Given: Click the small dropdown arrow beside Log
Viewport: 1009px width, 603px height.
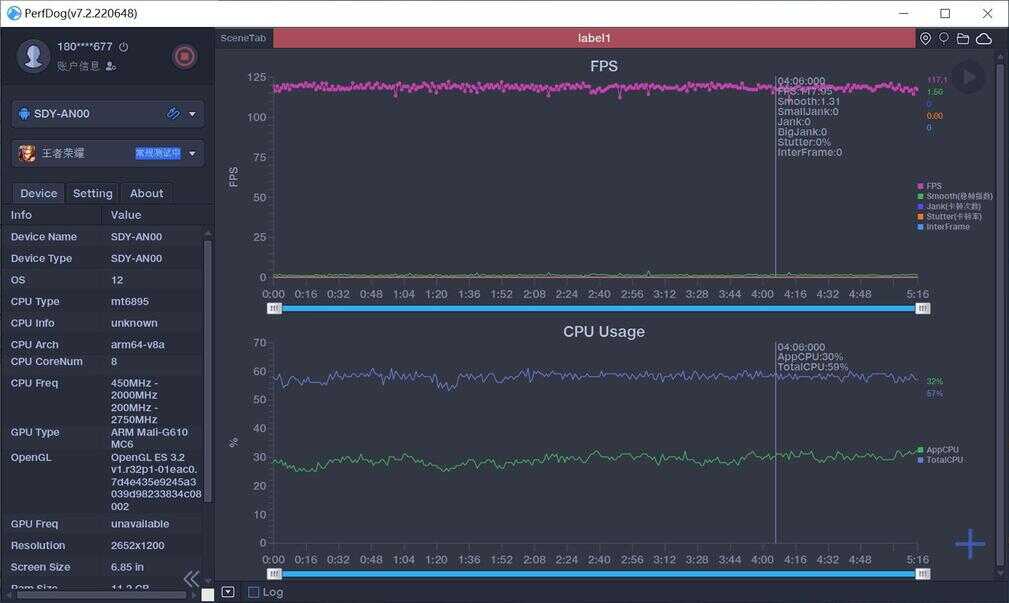Looking at the screenshot, I should pyautogui.click(x=228, y=592).
